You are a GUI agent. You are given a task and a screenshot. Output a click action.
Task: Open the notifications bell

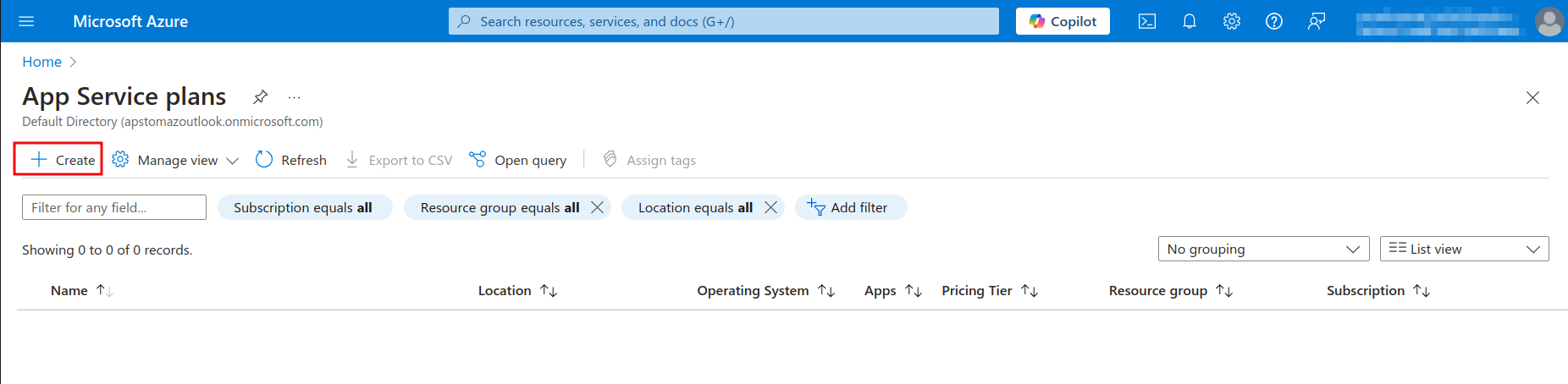(1190, 21)
